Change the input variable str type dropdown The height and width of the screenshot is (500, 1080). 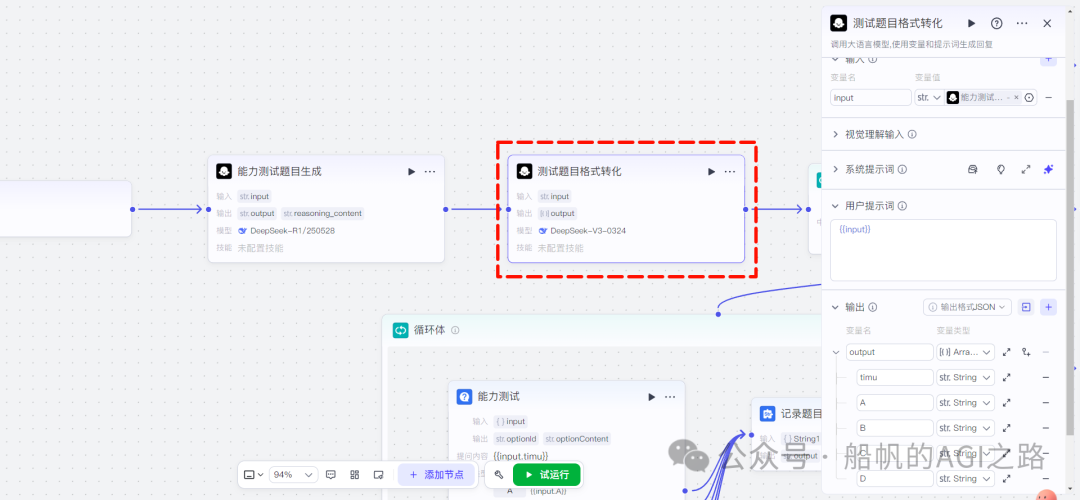pyautogui.click(x=928, y=98)
